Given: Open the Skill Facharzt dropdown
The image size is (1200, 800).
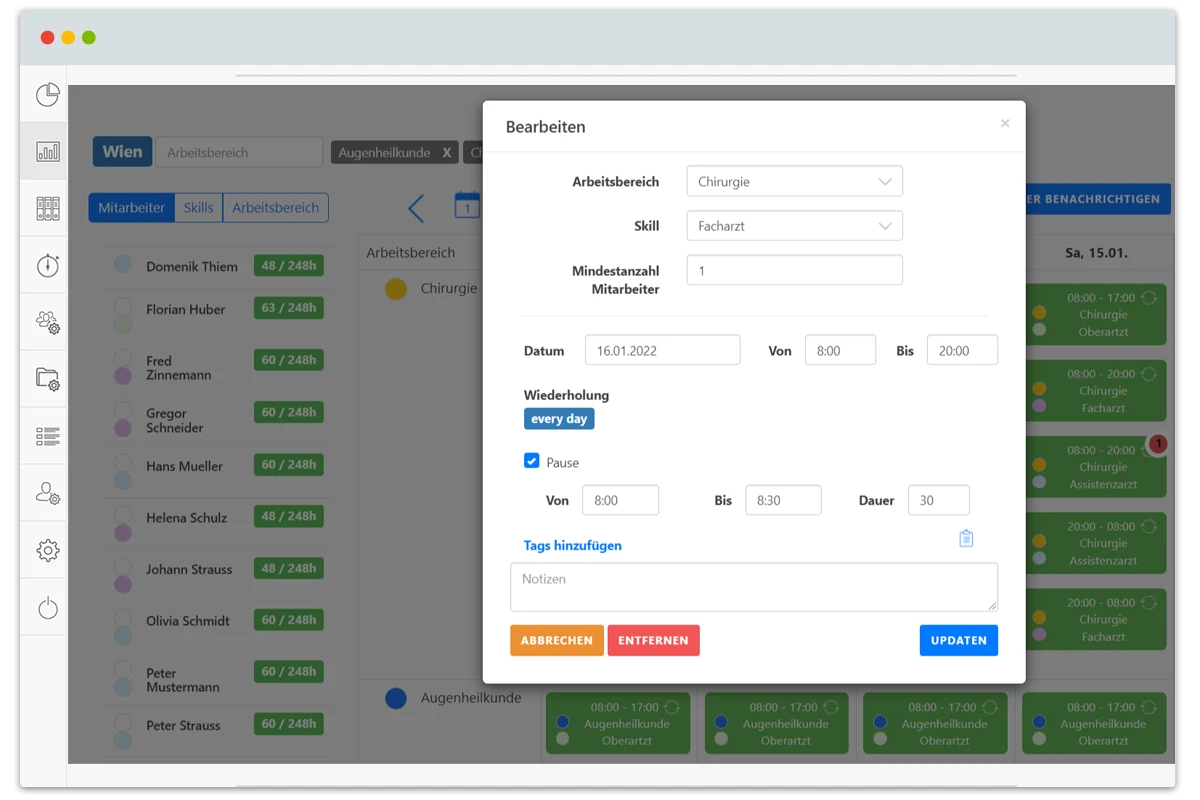Looking at the screenshot, I should (794, 226).
